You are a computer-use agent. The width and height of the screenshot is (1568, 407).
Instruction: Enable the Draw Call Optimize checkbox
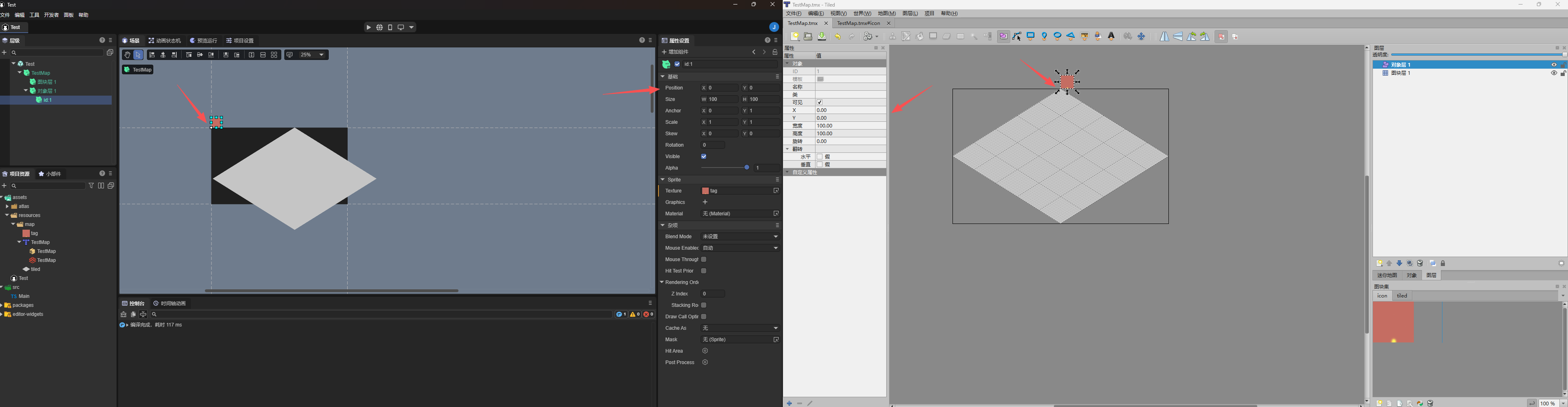tap(704, 316)
